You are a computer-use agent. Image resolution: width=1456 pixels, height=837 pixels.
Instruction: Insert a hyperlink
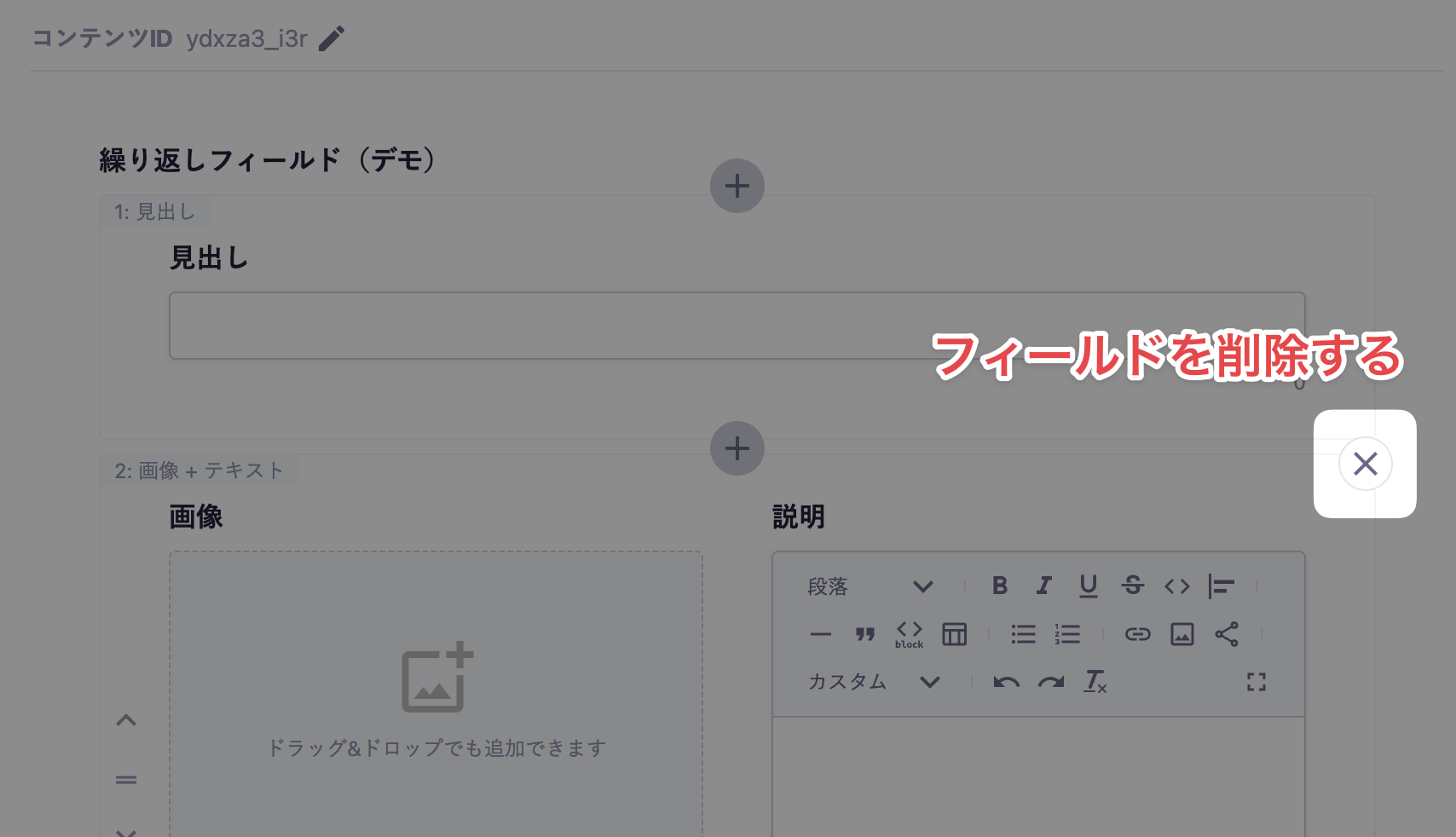click(x=1138, y=634)
